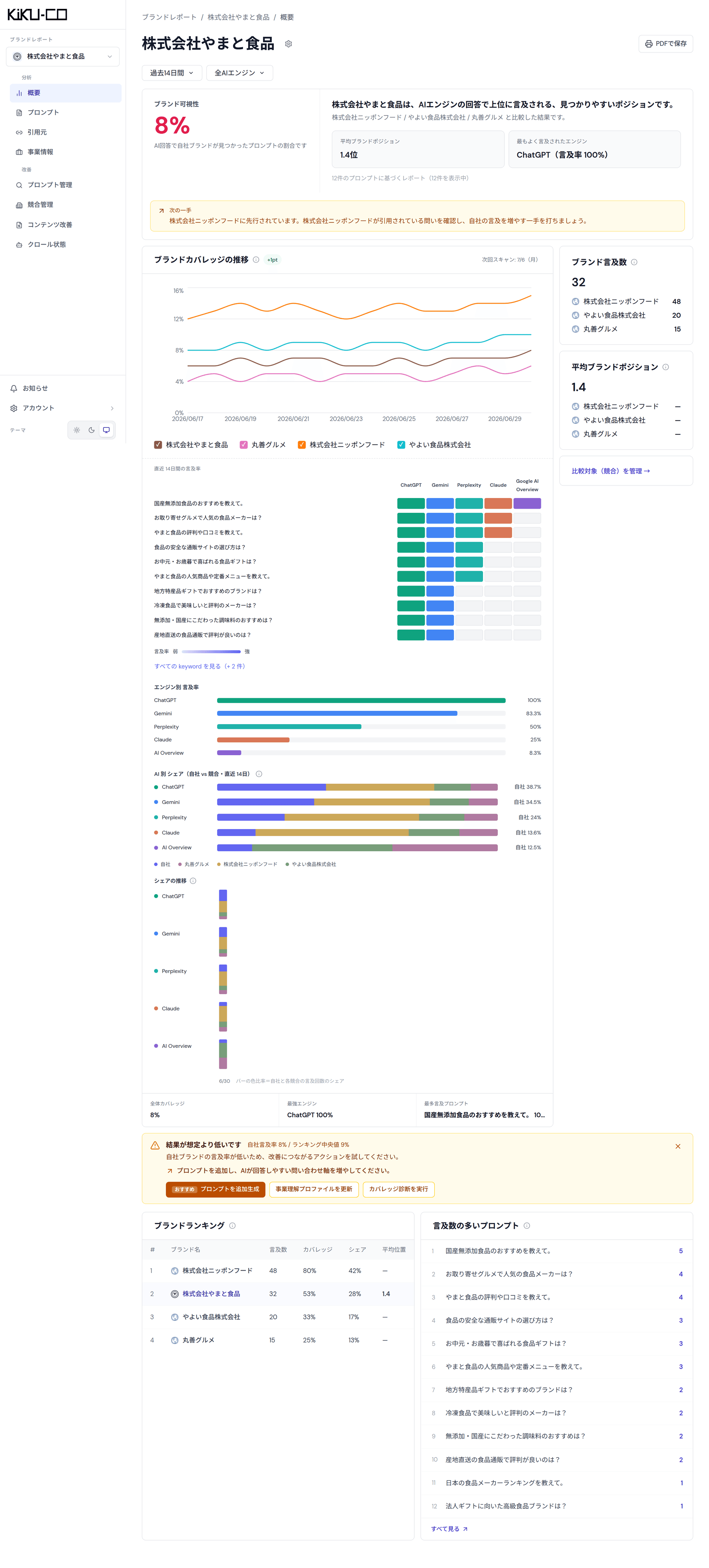Dismiss the 結果が想定より低いです warning banner

click(678, 1146)
